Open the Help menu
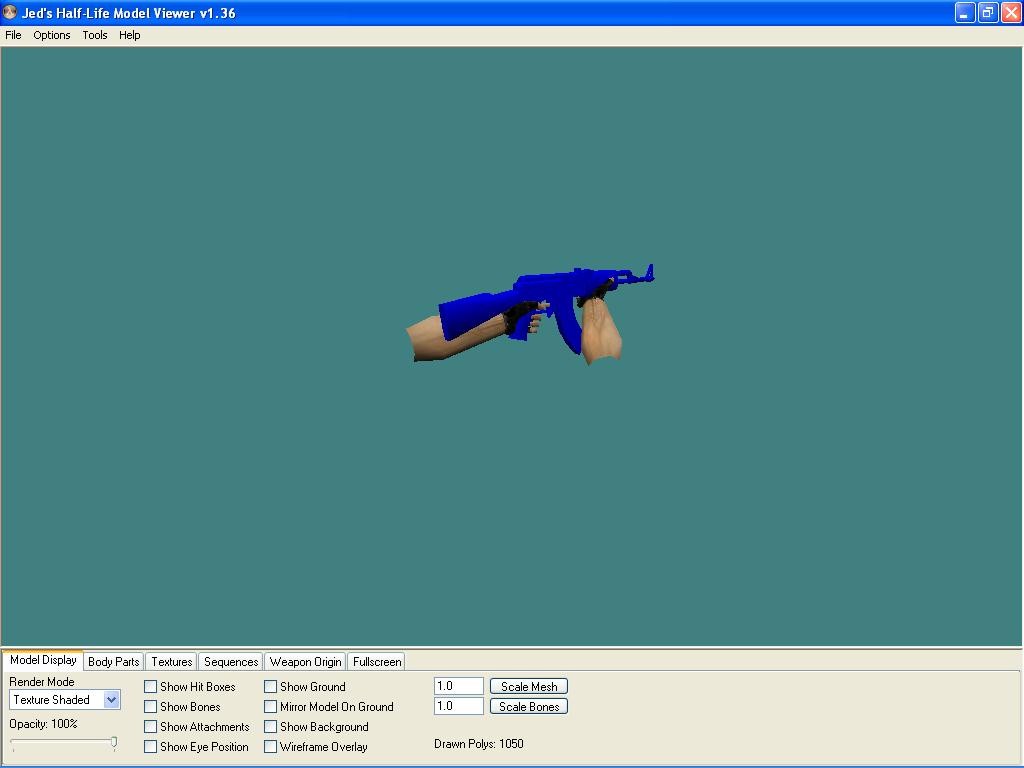 click(129, 35)
